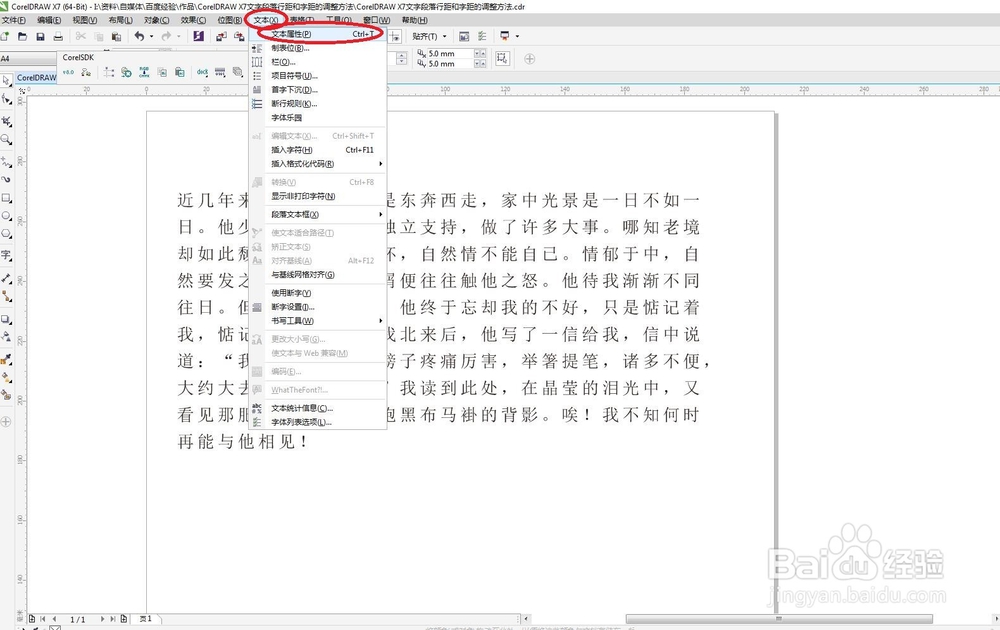Expand the application launcher dropdown arrow
1000x630 pixels.
point(517,36)
